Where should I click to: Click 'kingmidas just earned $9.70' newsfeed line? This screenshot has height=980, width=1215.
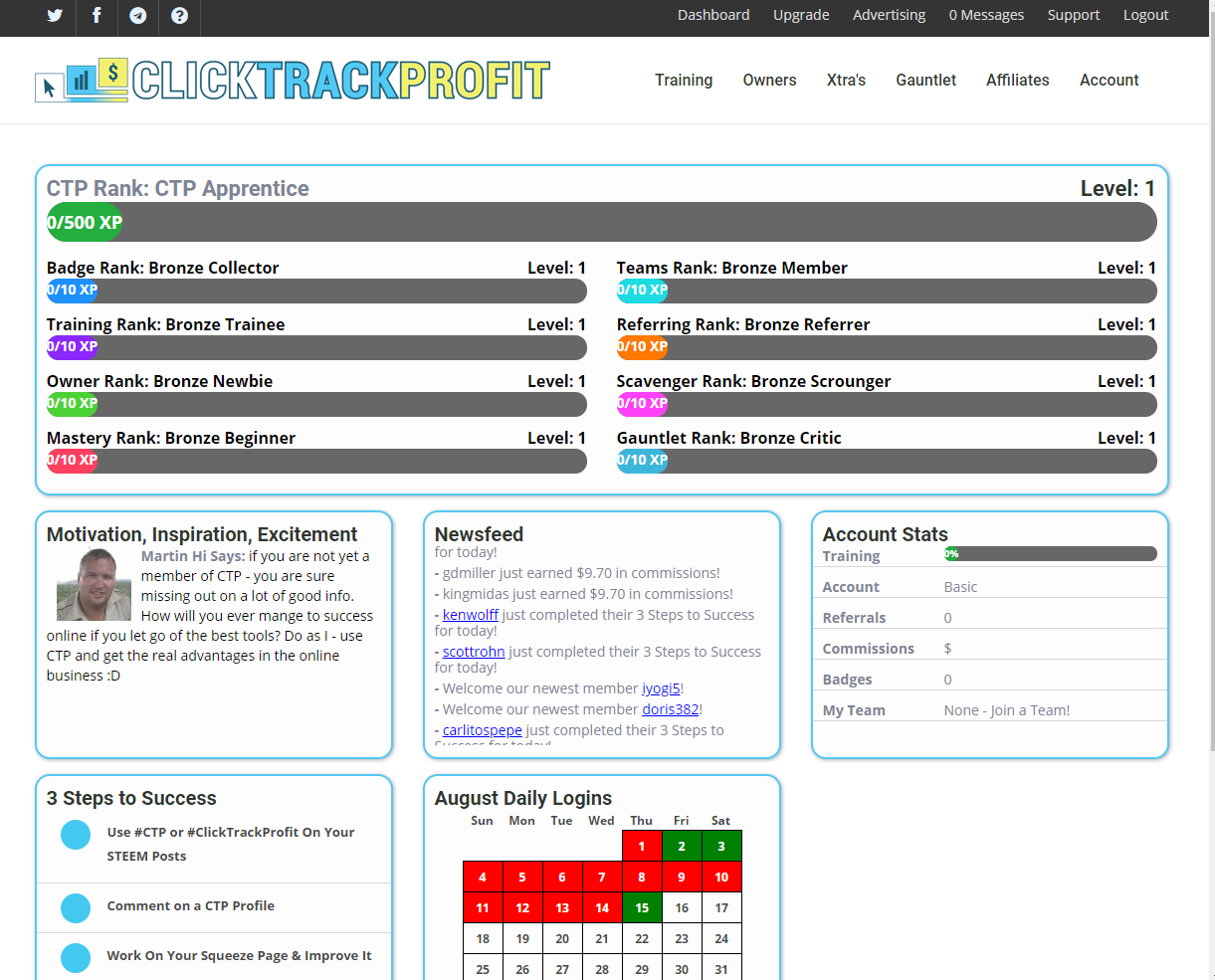pyautogui.click(x=584, y=594)
